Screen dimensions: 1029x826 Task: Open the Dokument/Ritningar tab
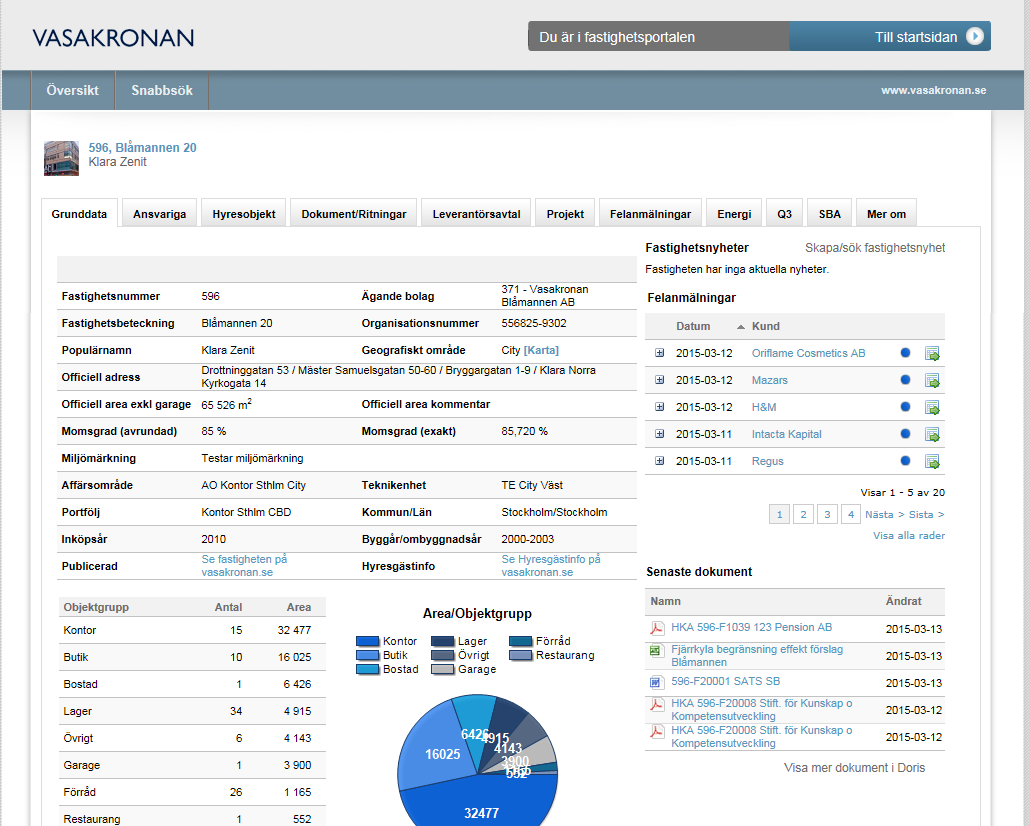[354, 214]
